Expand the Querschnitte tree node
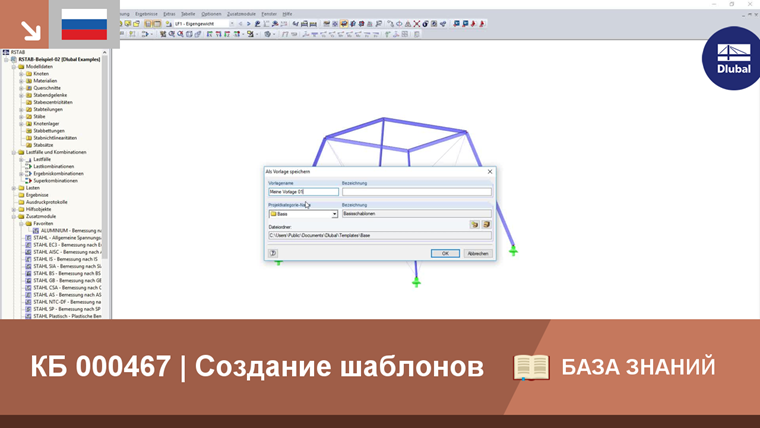The height and width of the screenshot is (428, 760). [21, 88]
